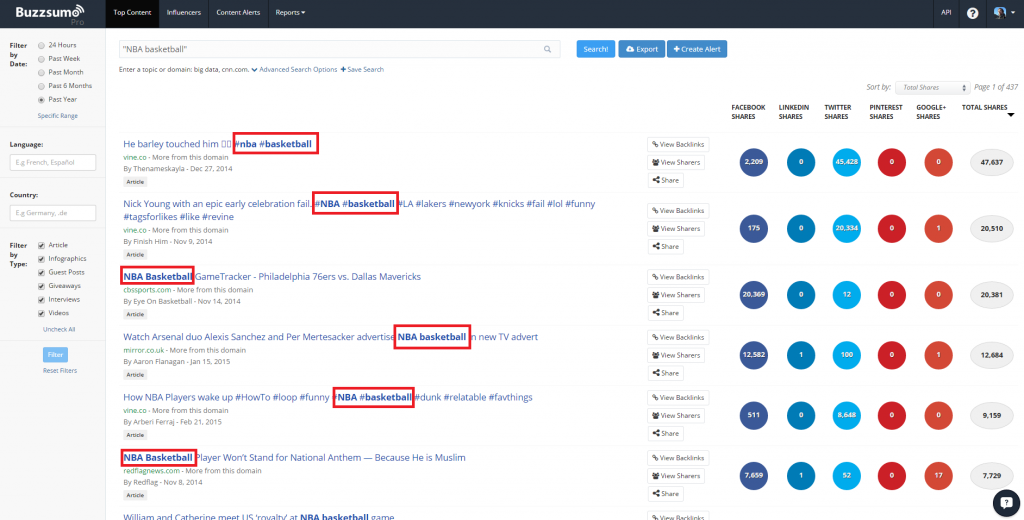The image size is (1024, 520).
Task: Share the 'He barley touched him' result
Action: pos(665,180)
